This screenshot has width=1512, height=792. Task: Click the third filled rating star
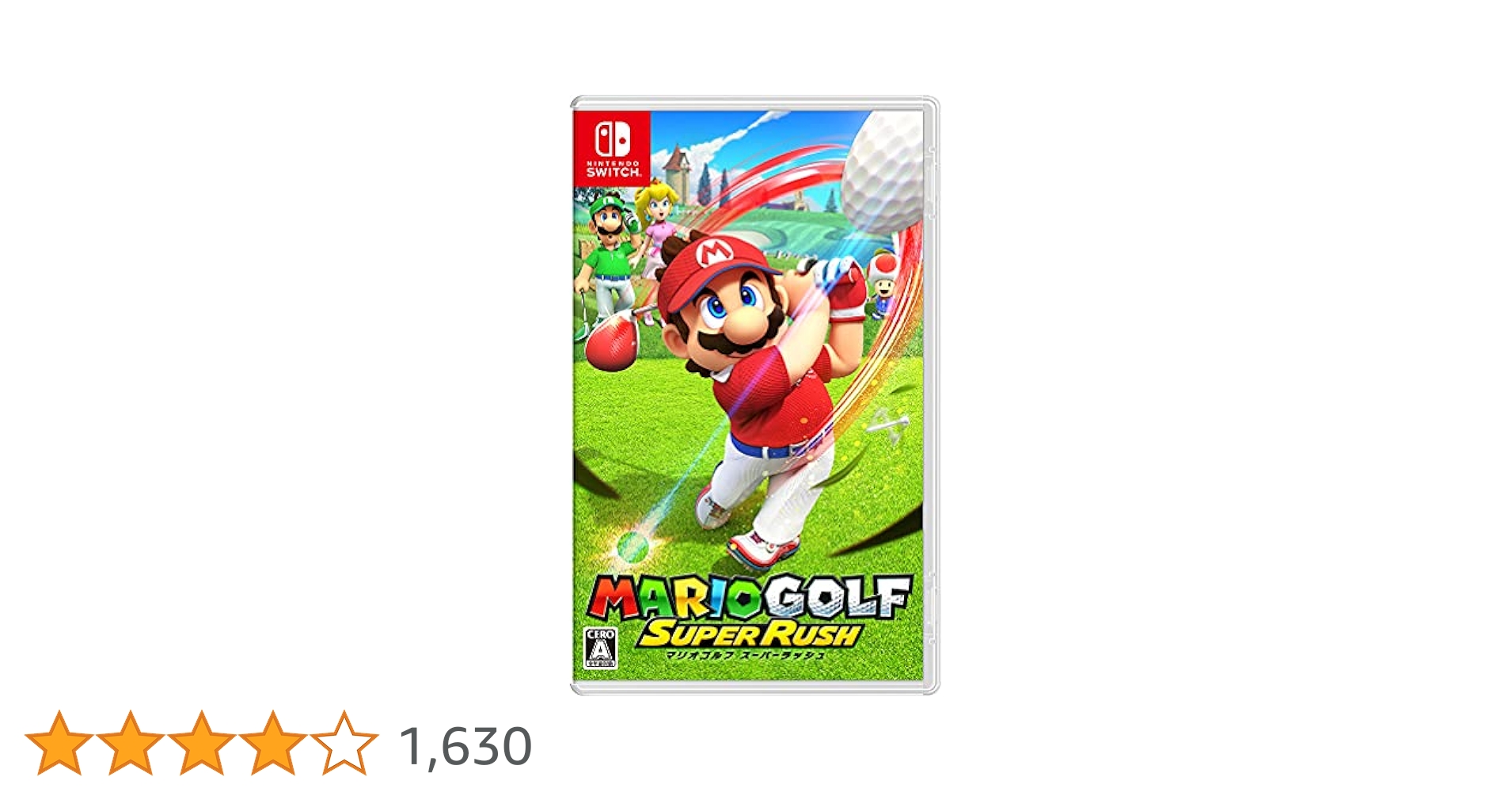[x=202, y=743]
